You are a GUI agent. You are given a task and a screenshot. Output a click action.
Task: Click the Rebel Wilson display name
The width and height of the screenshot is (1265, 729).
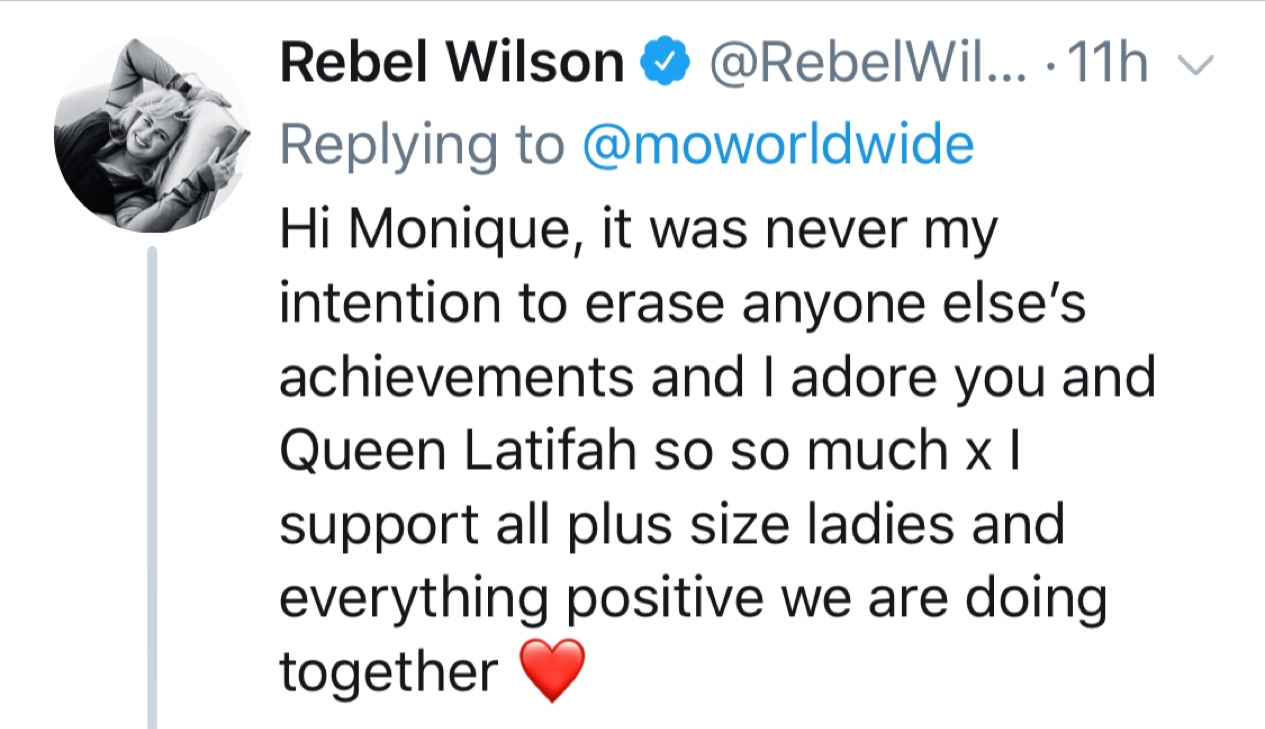click(452, 65)
